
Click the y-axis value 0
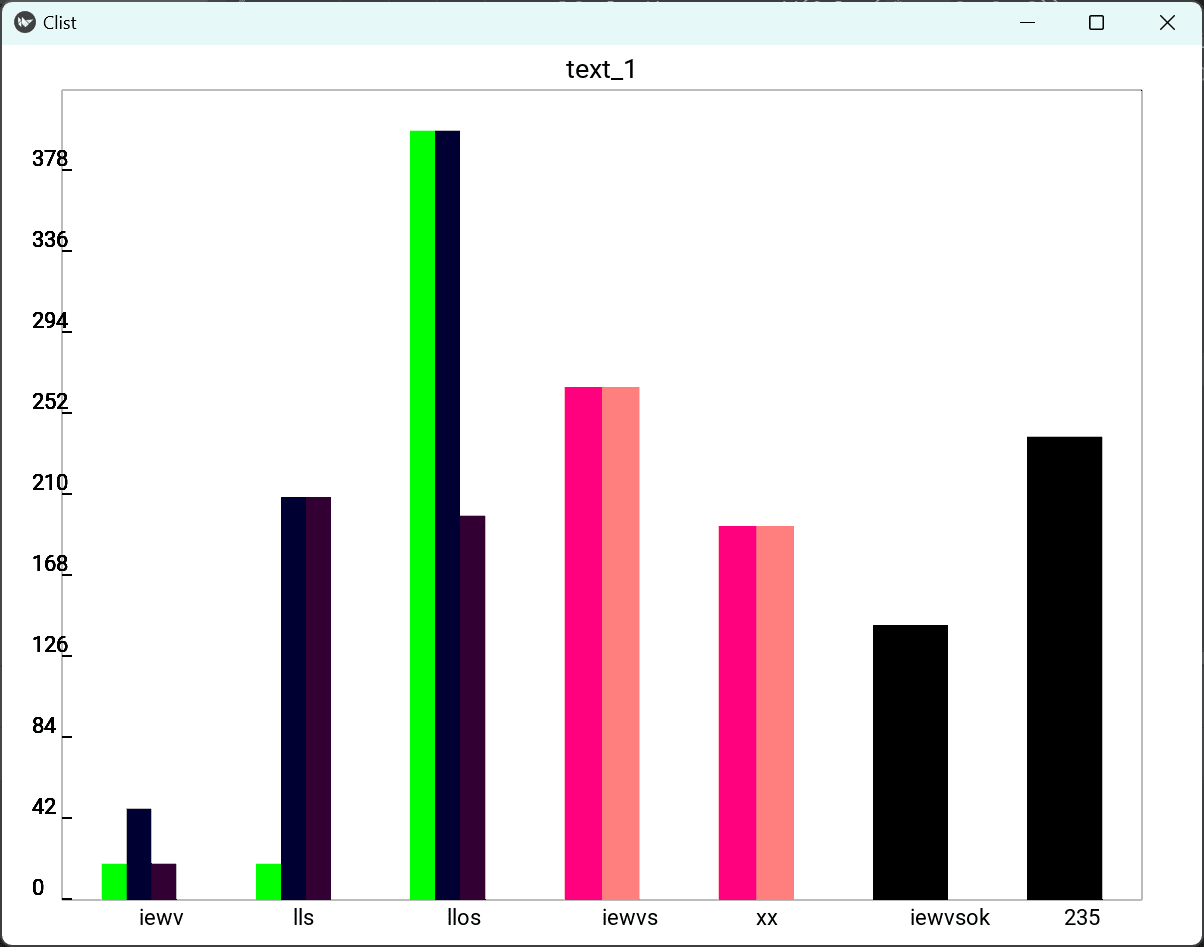pos(38,888)
